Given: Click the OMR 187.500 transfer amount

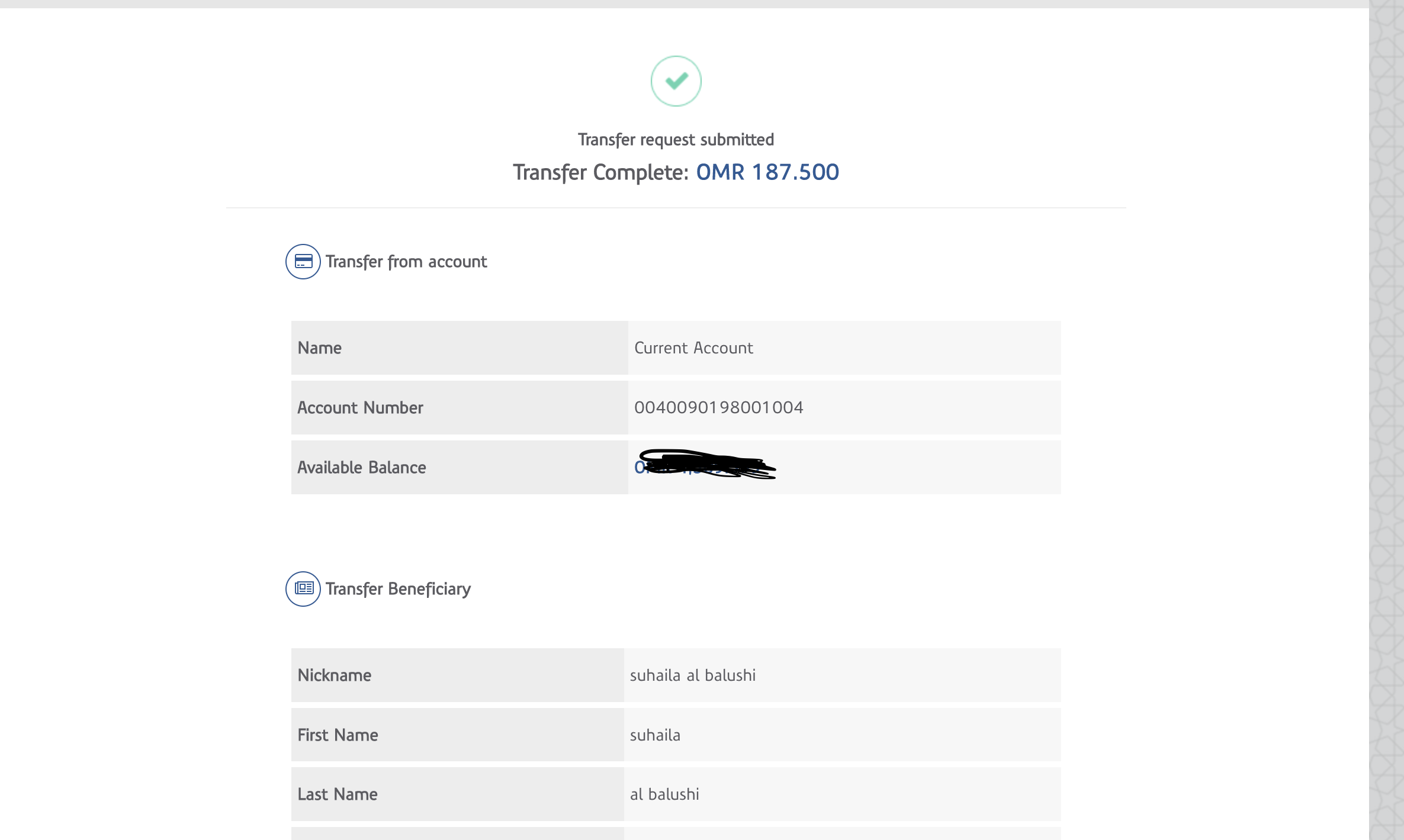Looking at the screenshot, I should click(767, 172).
